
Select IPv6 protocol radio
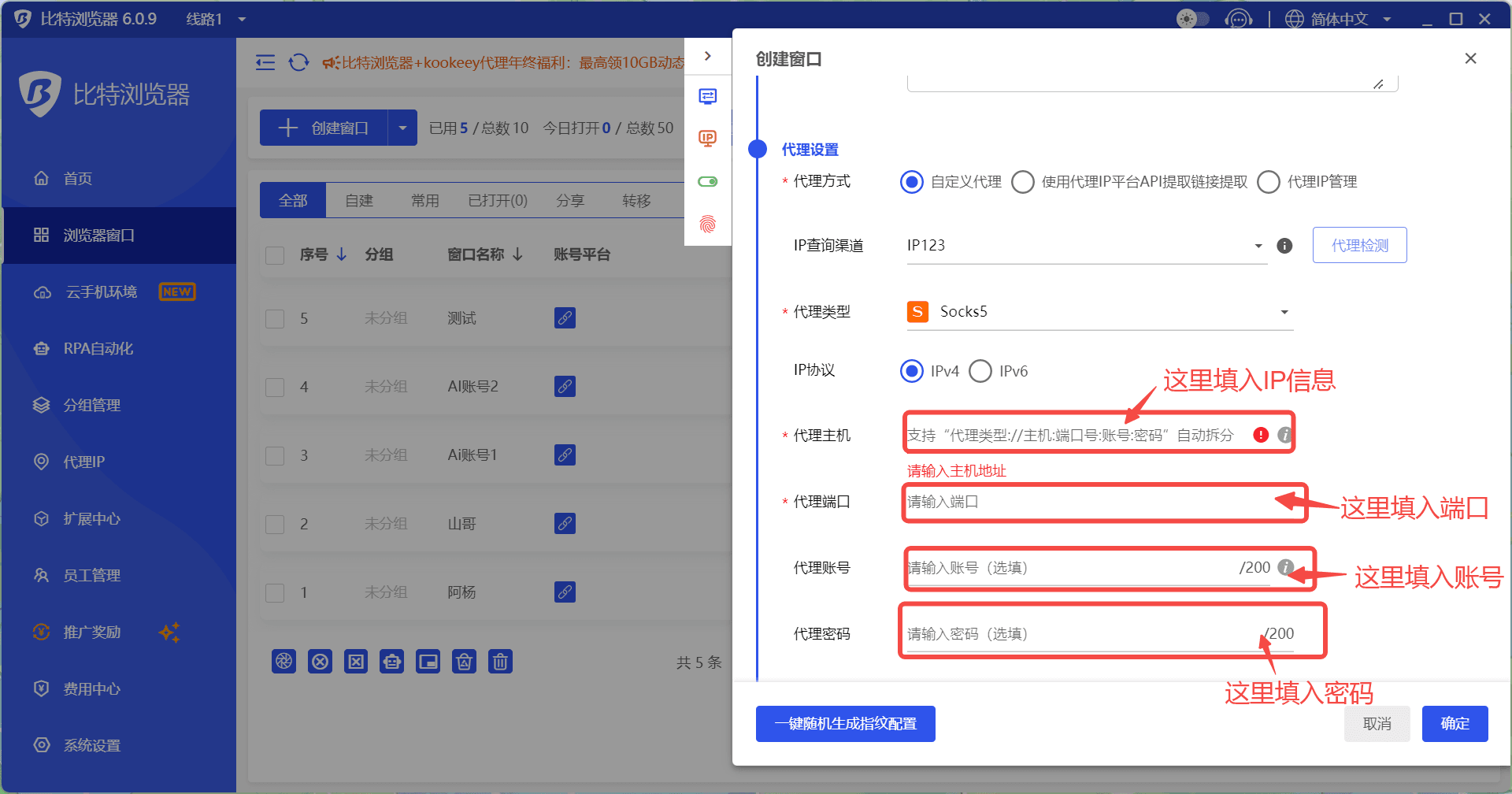980,371
